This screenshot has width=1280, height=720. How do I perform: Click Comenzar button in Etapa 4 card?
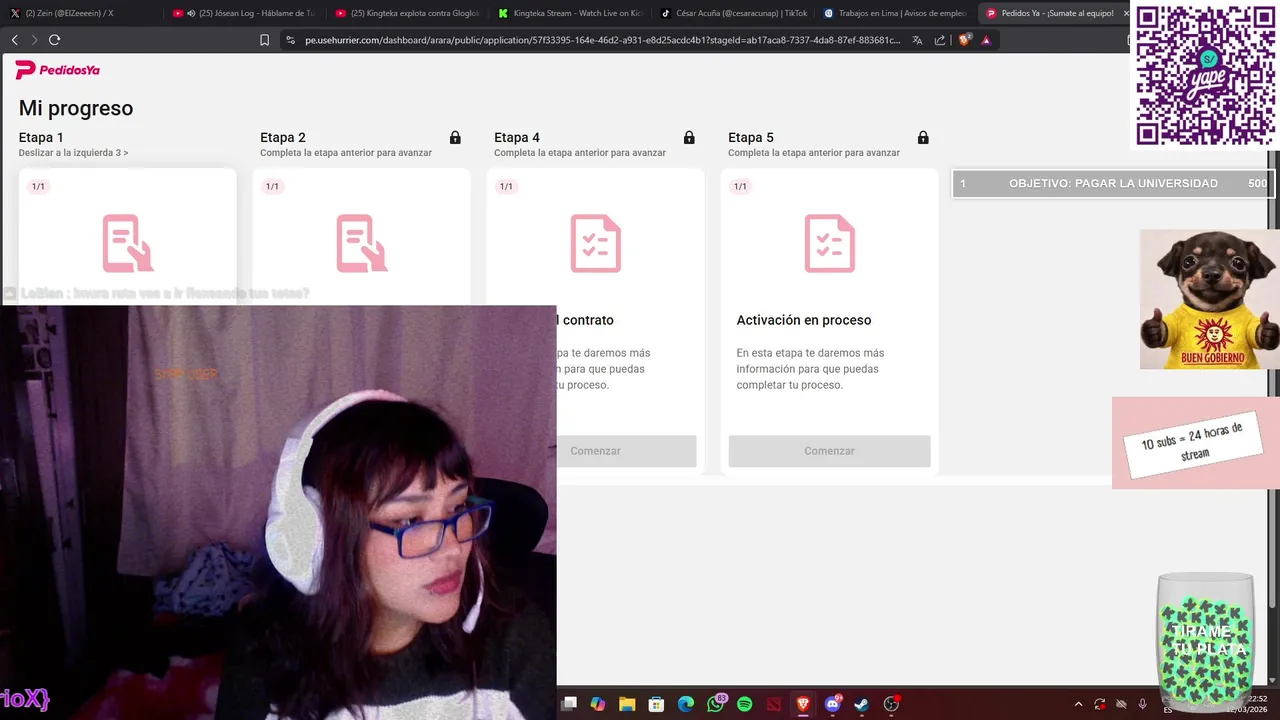point(596,451)
